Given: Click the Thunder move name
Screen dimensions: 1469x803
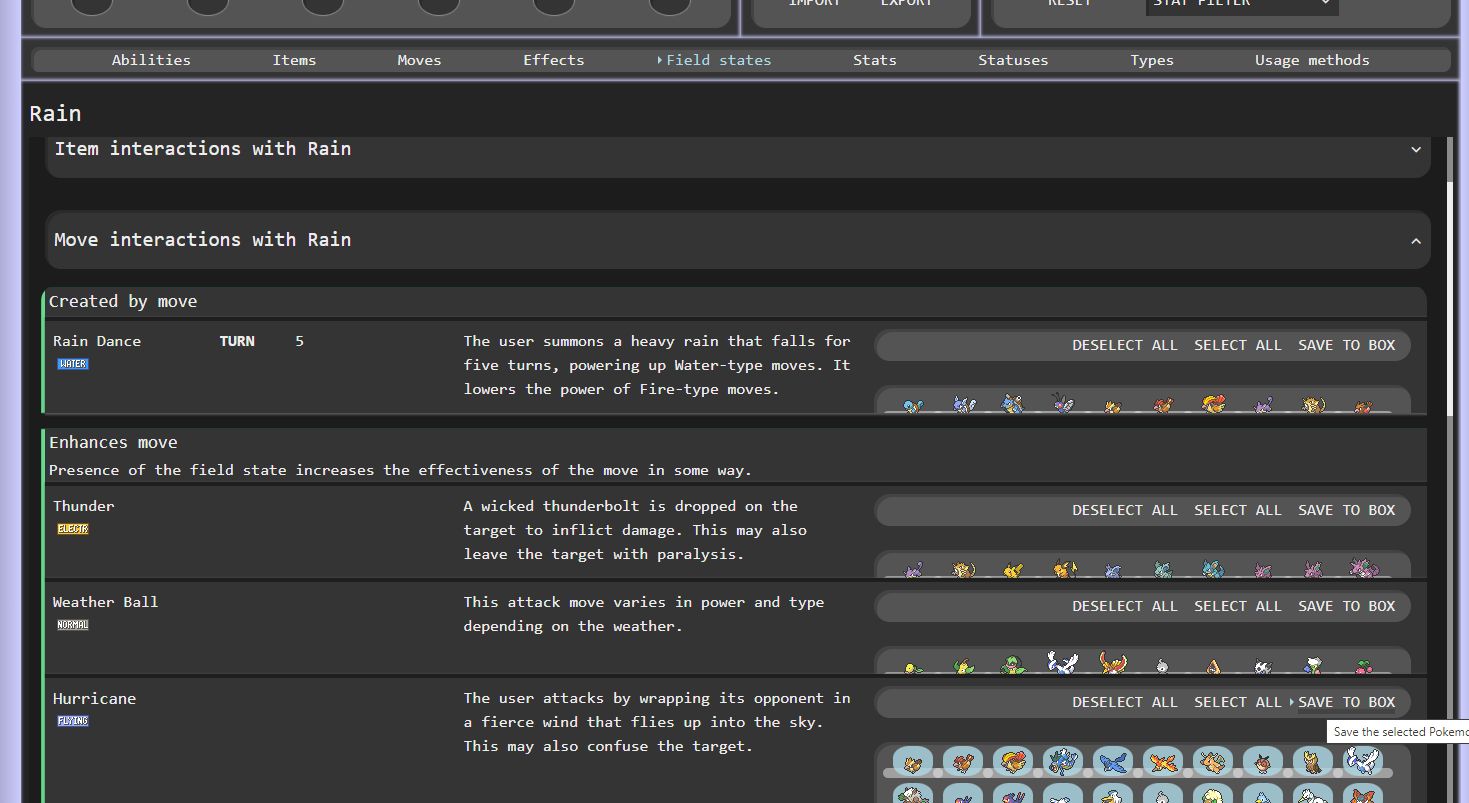Looking at the screenshot, I should 84,506.
